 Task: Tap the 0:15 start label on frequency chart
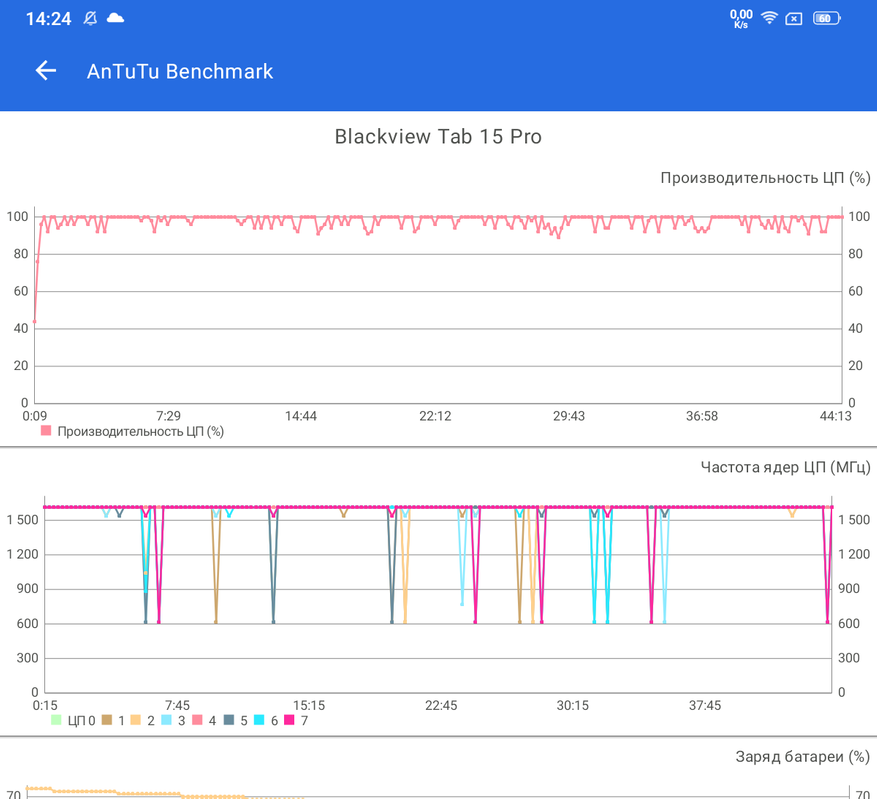coord(45,706)
